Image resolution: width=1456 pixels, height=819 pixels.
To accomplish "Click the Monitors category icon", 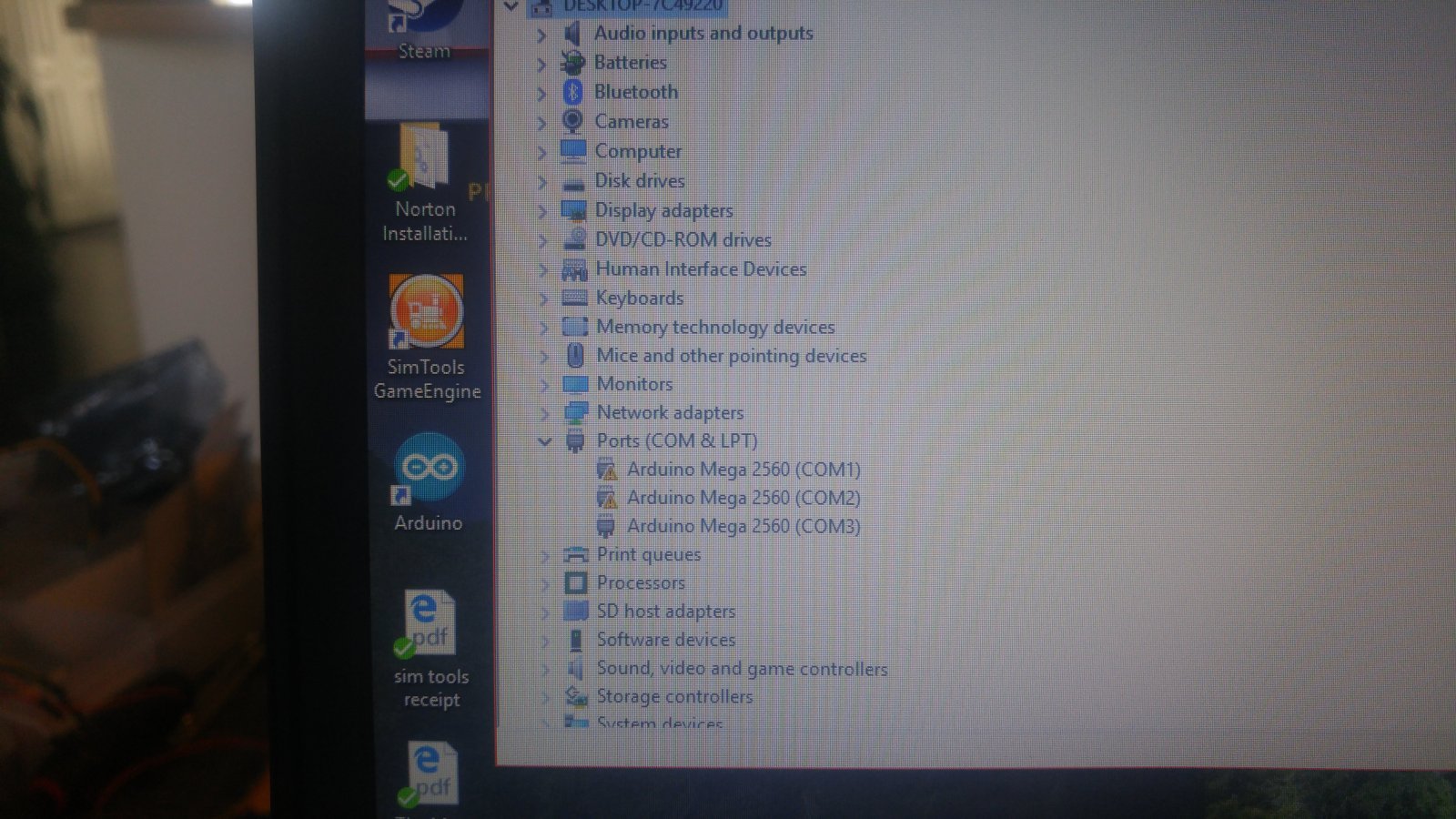I will (575, 384).
